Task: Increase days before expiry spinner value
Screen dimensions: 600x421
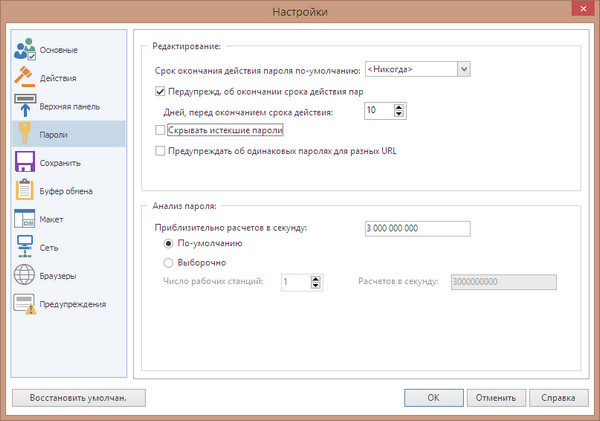Action: (399, 107)
